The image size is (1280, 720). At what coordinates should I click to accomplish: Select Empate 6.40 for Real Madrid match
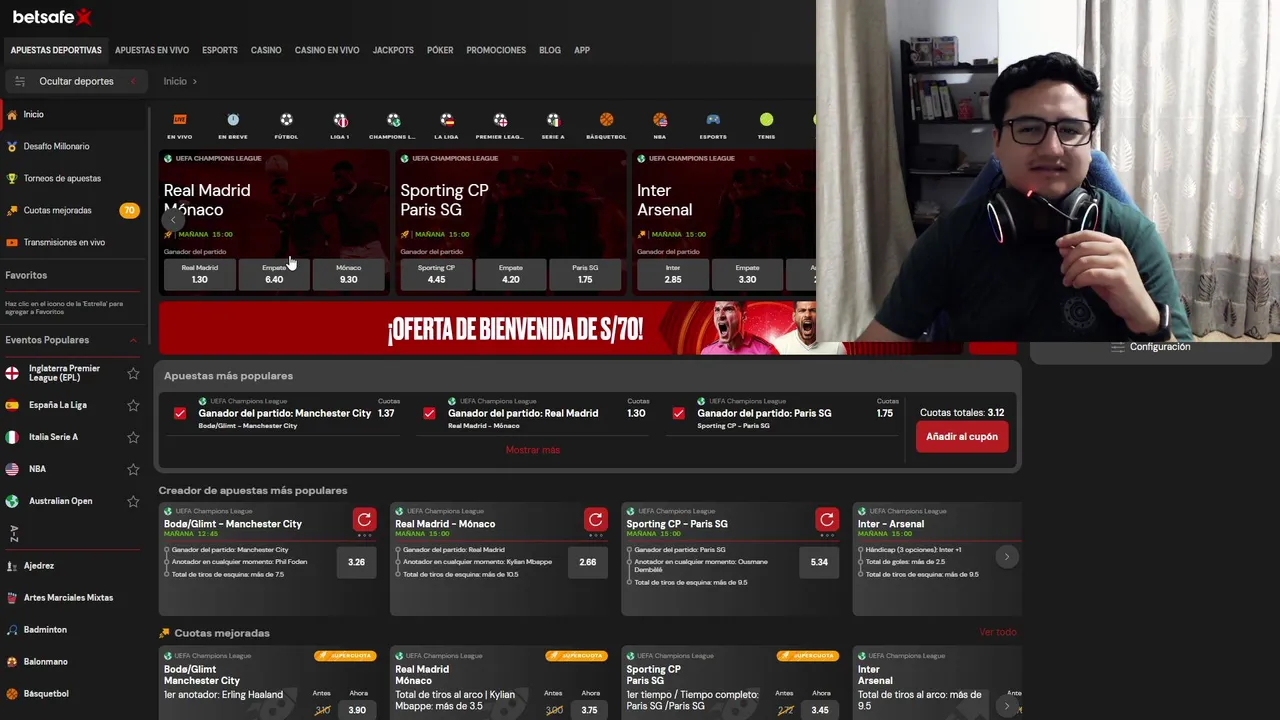(x=274, y=274)
